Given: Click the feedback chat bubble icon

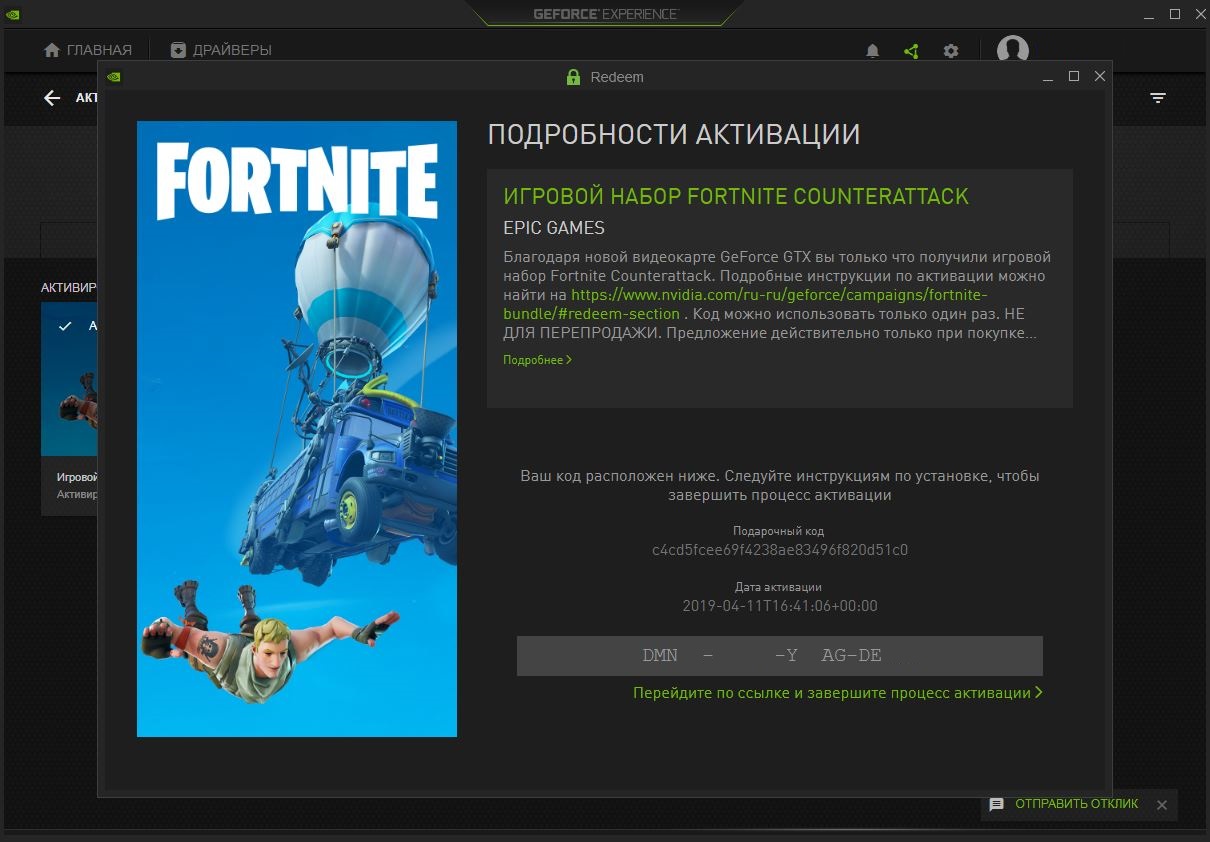Looking at the screenshot, I should point(997,805).
